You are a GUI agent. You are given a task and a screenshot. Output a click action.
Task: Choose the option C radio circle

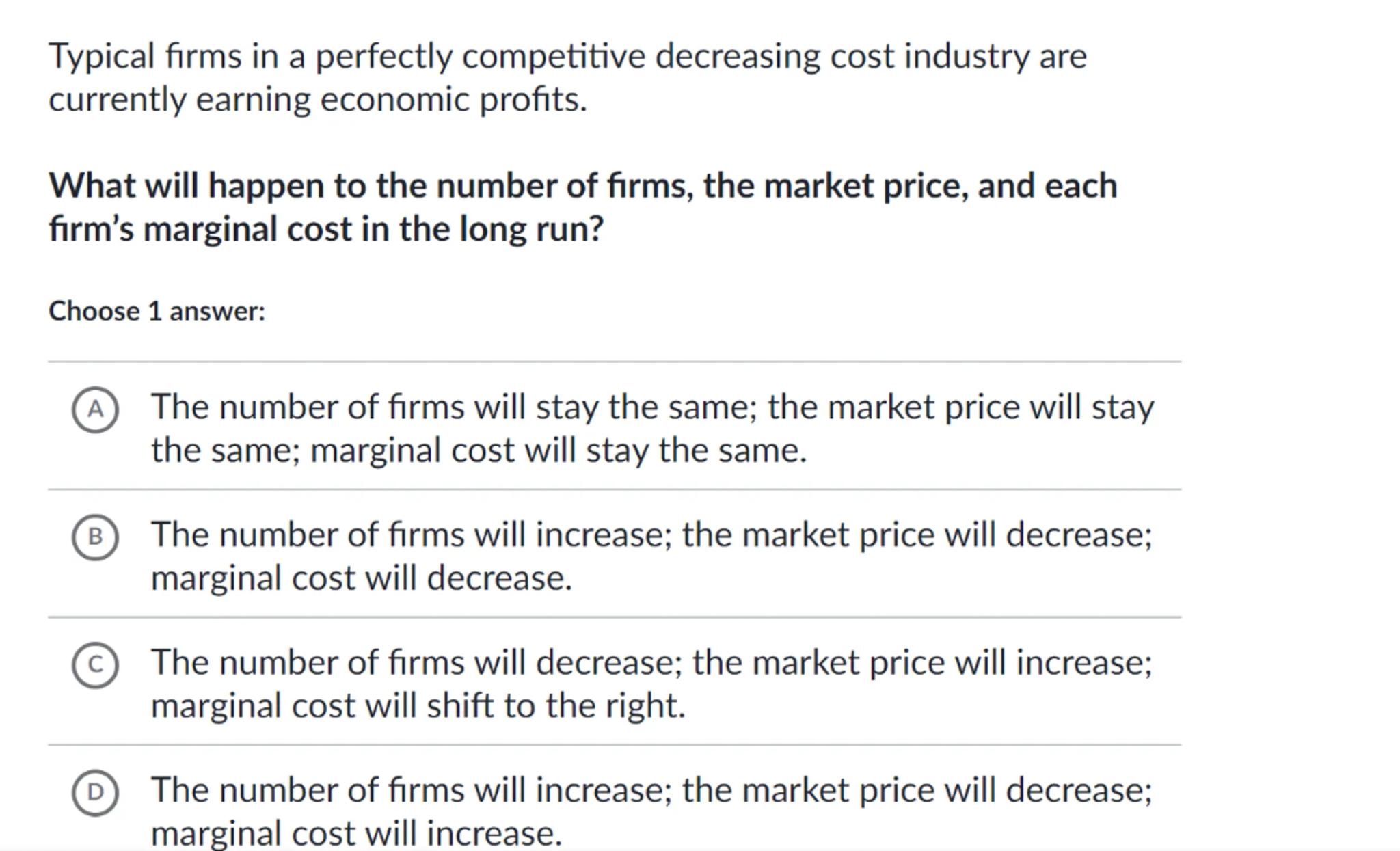click(95, 664)
